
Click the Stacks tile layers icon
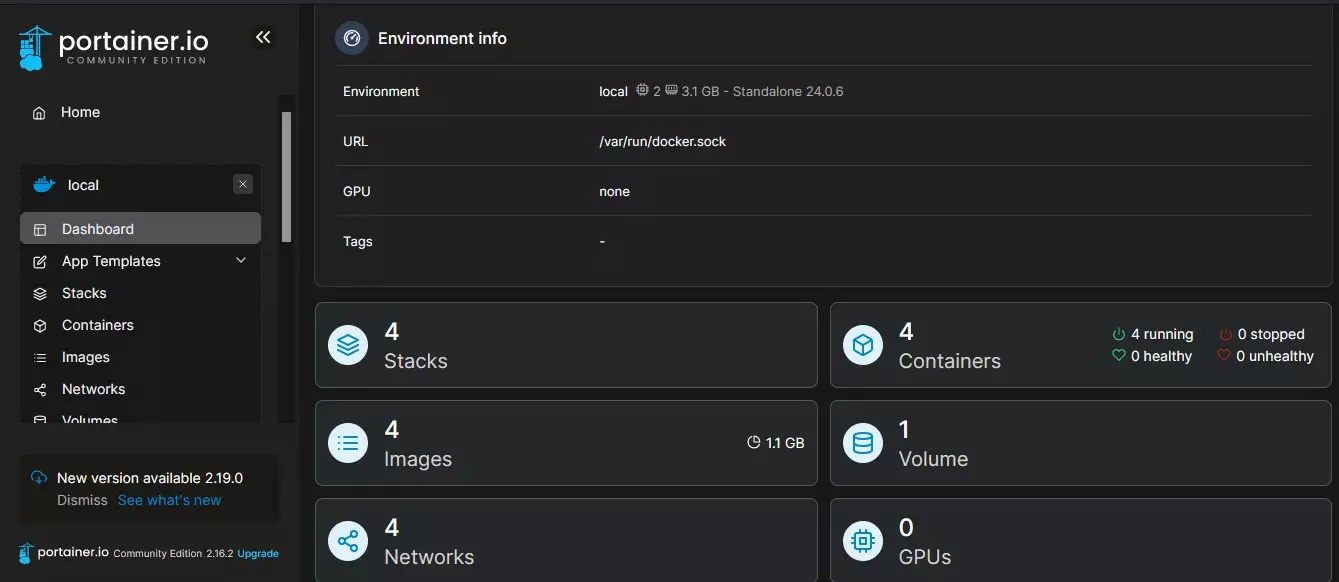click(x=348, y=345)
